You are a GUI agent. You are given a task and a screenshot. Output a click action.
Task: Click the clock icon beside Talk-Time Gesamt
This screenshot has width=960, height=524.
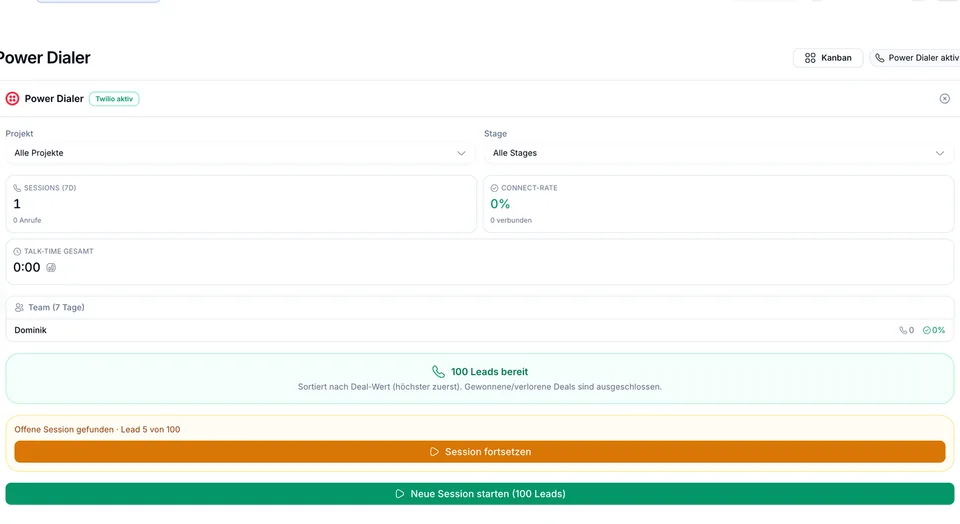click(17, 252)
